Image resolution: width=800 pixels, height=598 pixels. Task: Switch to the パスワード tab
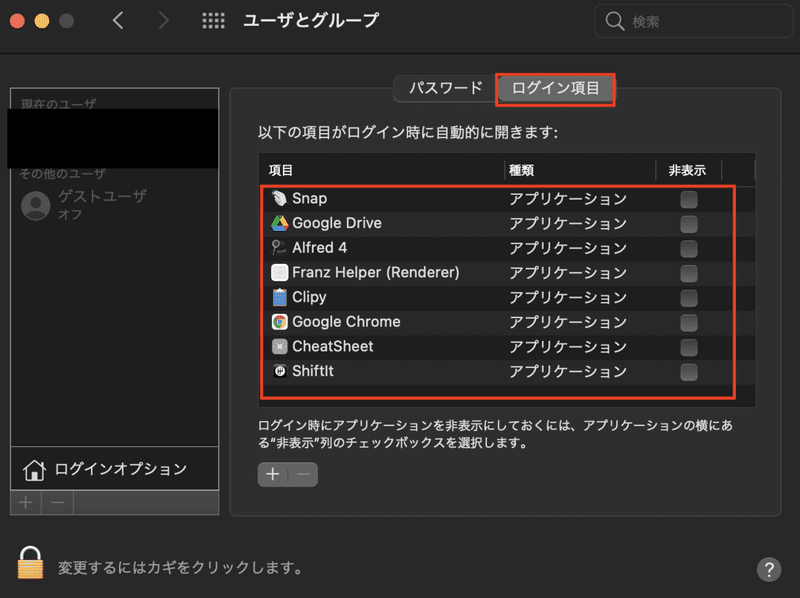445,88
